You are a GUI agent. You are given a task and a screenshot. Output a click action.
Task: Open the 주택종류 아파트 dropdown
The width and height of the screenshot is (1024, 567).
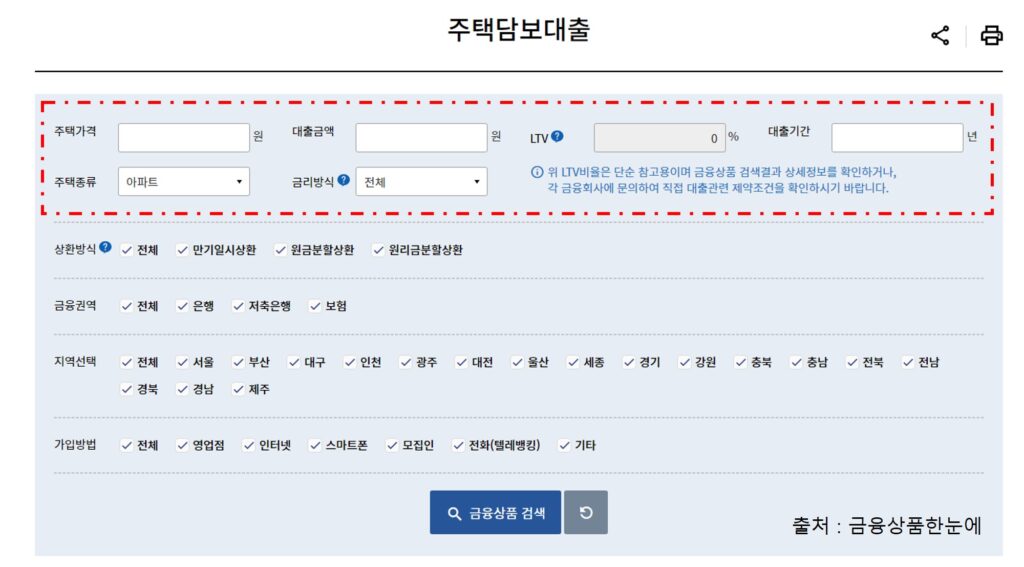pos(184,182)
